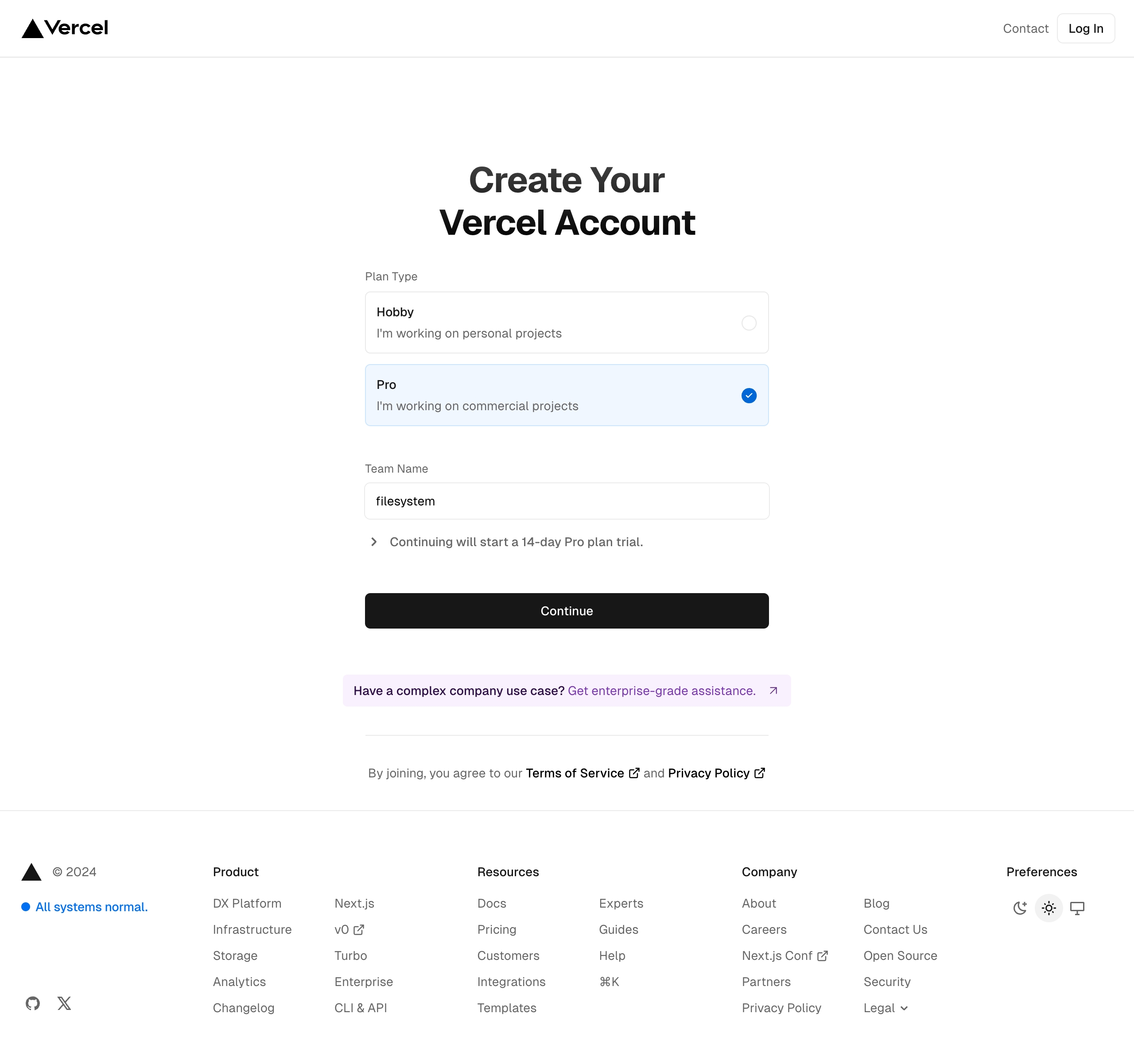Open Security footer link
This screenshot has height=1064, width=1134.
pos(887,982)
